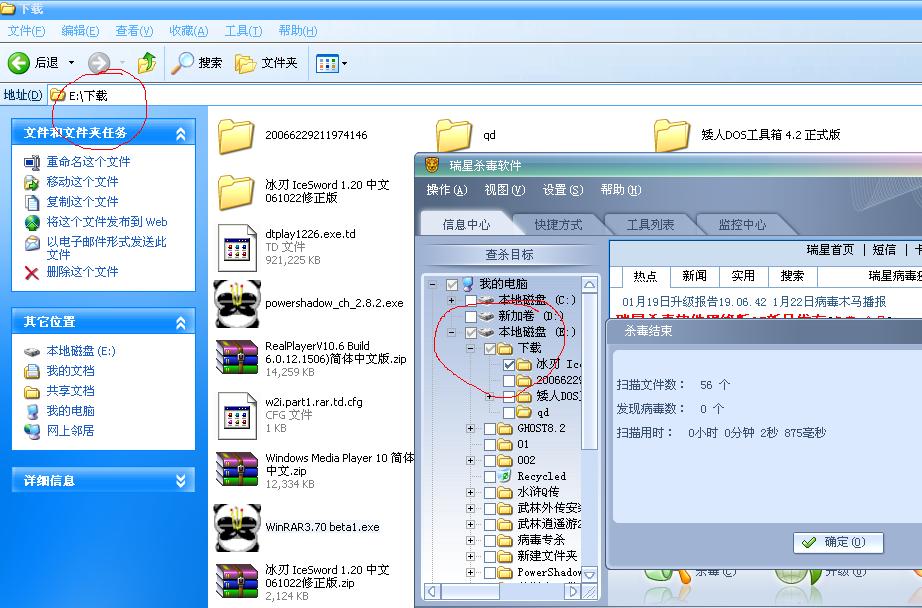Viewport: 922px width, 608px height.
Task: Open the Back button history dropdown arrow
Action: click(x=72, y=62)
